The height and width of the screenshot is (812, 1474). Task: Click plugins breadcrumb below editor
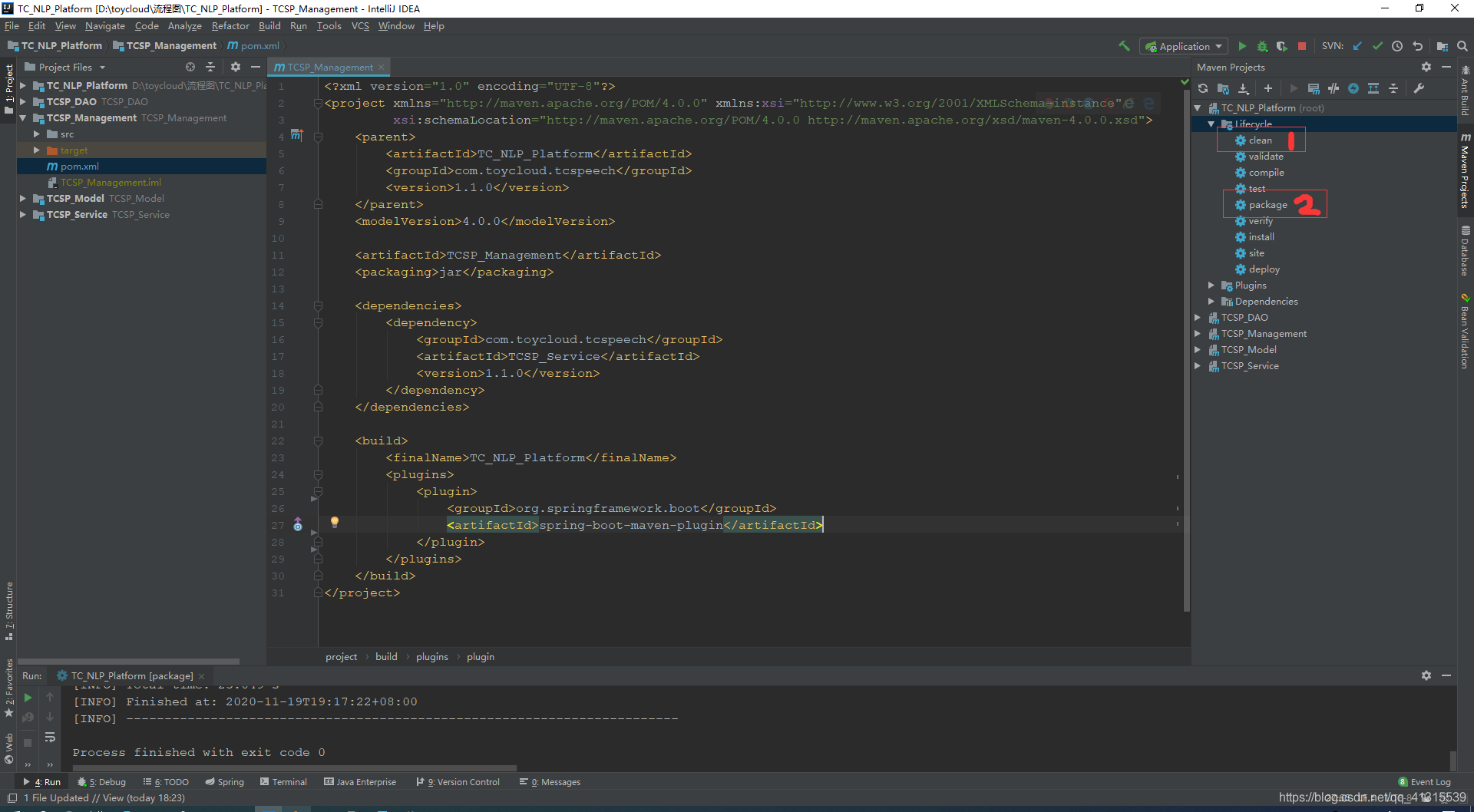coord(432,656)
